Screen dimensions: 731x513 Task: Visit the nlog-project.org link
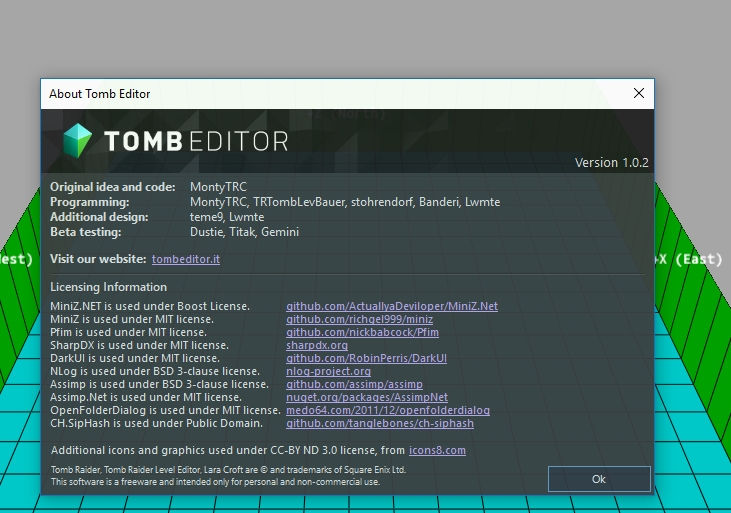[x=328, y=372]
